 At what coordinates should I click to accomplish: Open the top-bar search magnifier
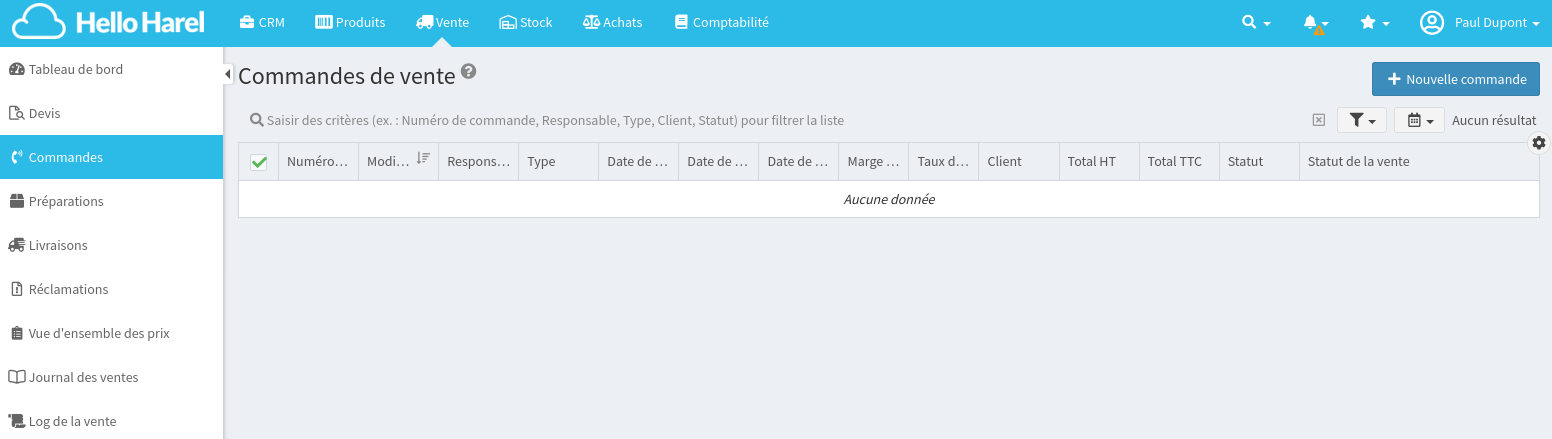pyautogui.click(x=1255, y=23)
